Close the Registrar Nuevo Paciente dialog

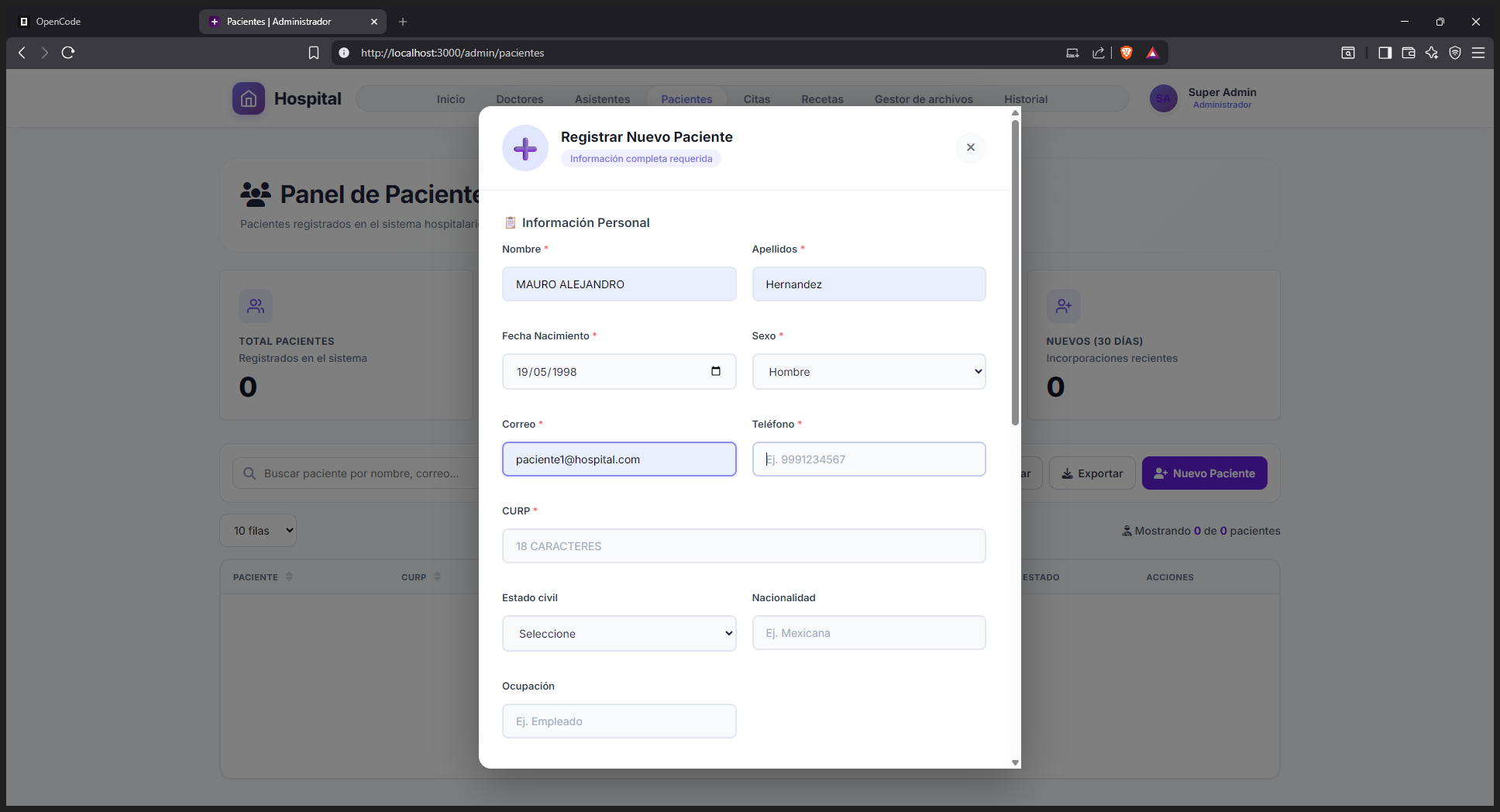point(970,147)
